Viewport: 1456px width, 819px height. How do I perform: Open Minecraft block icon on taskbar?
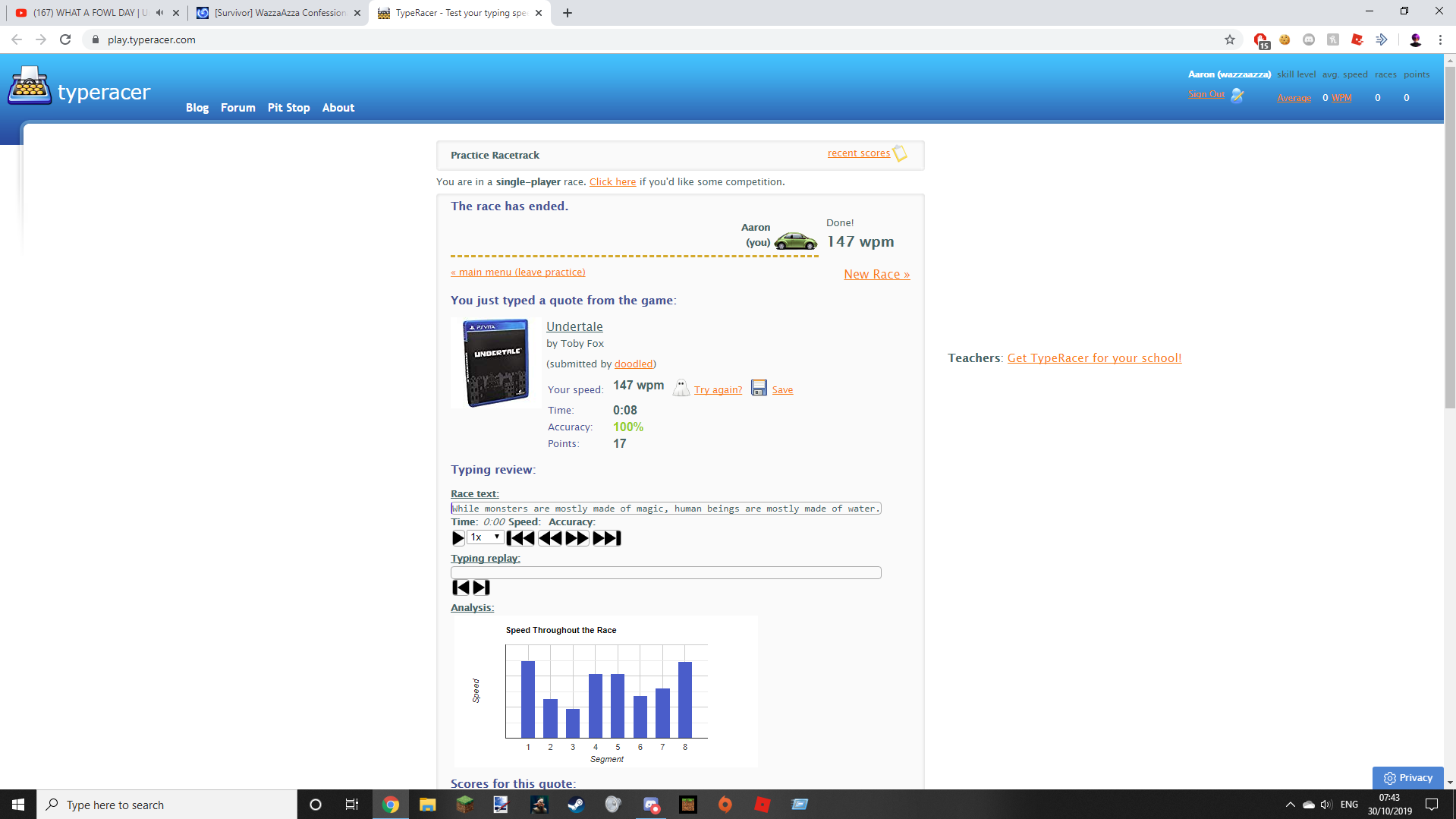click(x=464, y=805)
